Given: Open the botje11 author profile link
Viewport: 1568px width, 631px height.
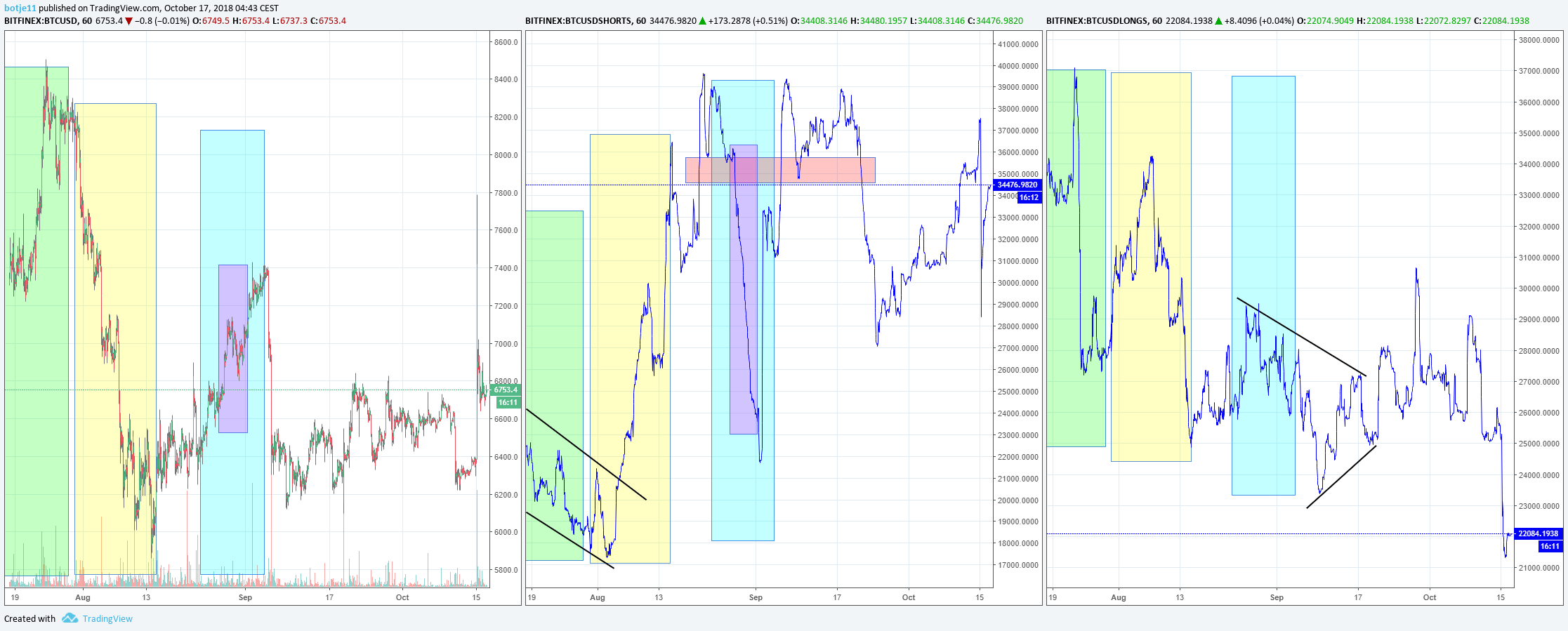Looking at the screenshot, I should click(x=20, y=8).
